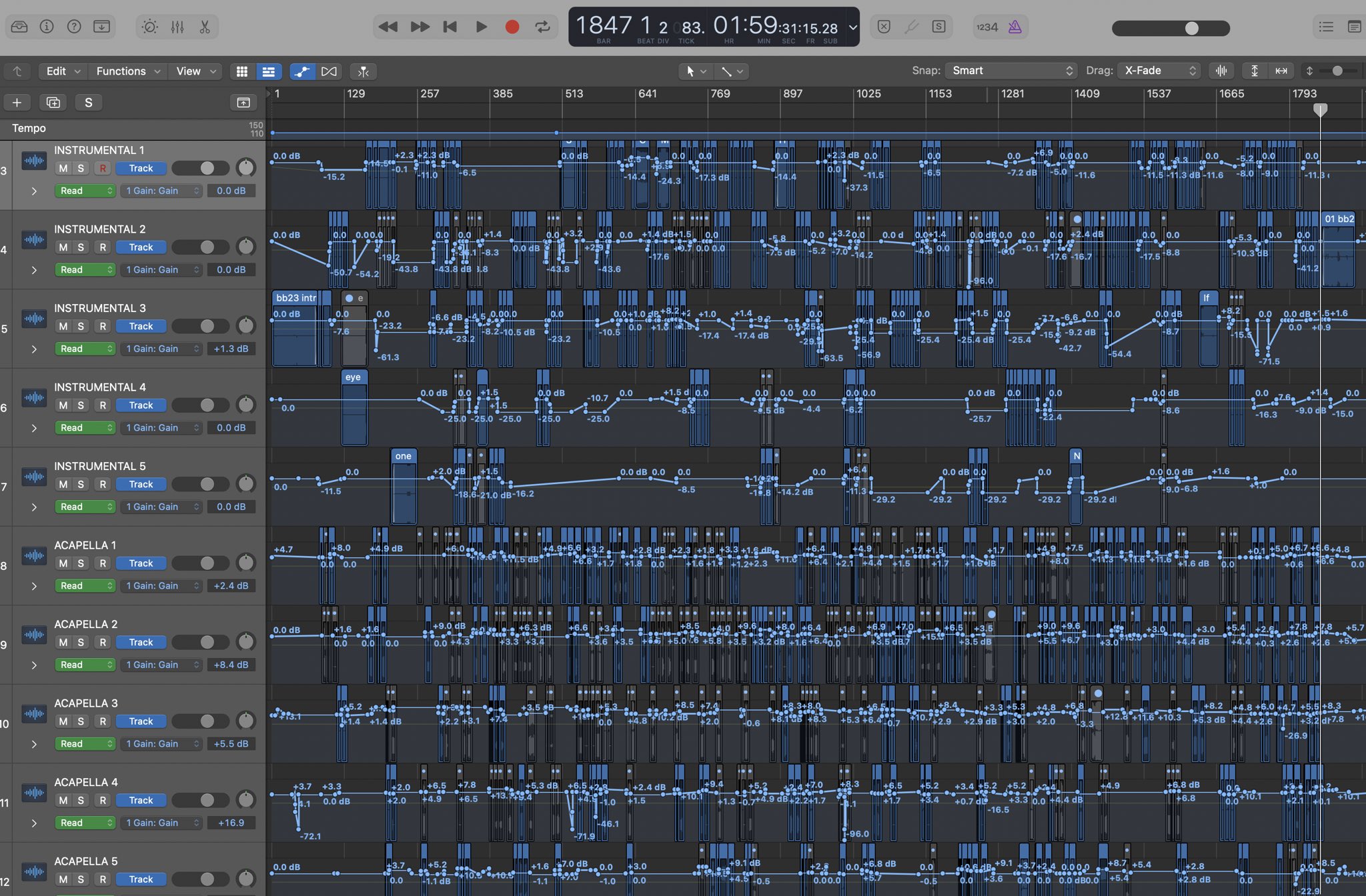Open the Mixer with sliders icon
Screen dimensions: 1366x896
tap(177, 27)
